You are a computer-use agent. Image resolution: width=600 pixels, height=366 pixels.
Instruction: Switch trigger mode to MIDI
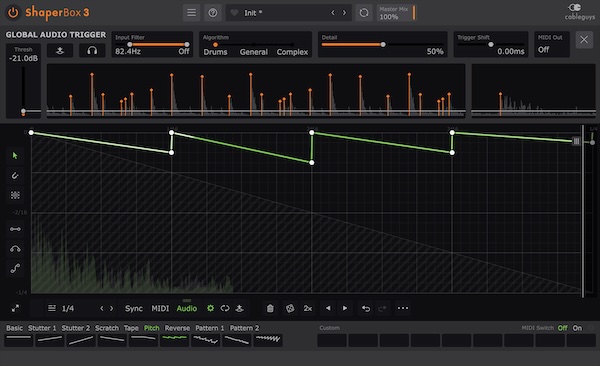coord(160,309)
